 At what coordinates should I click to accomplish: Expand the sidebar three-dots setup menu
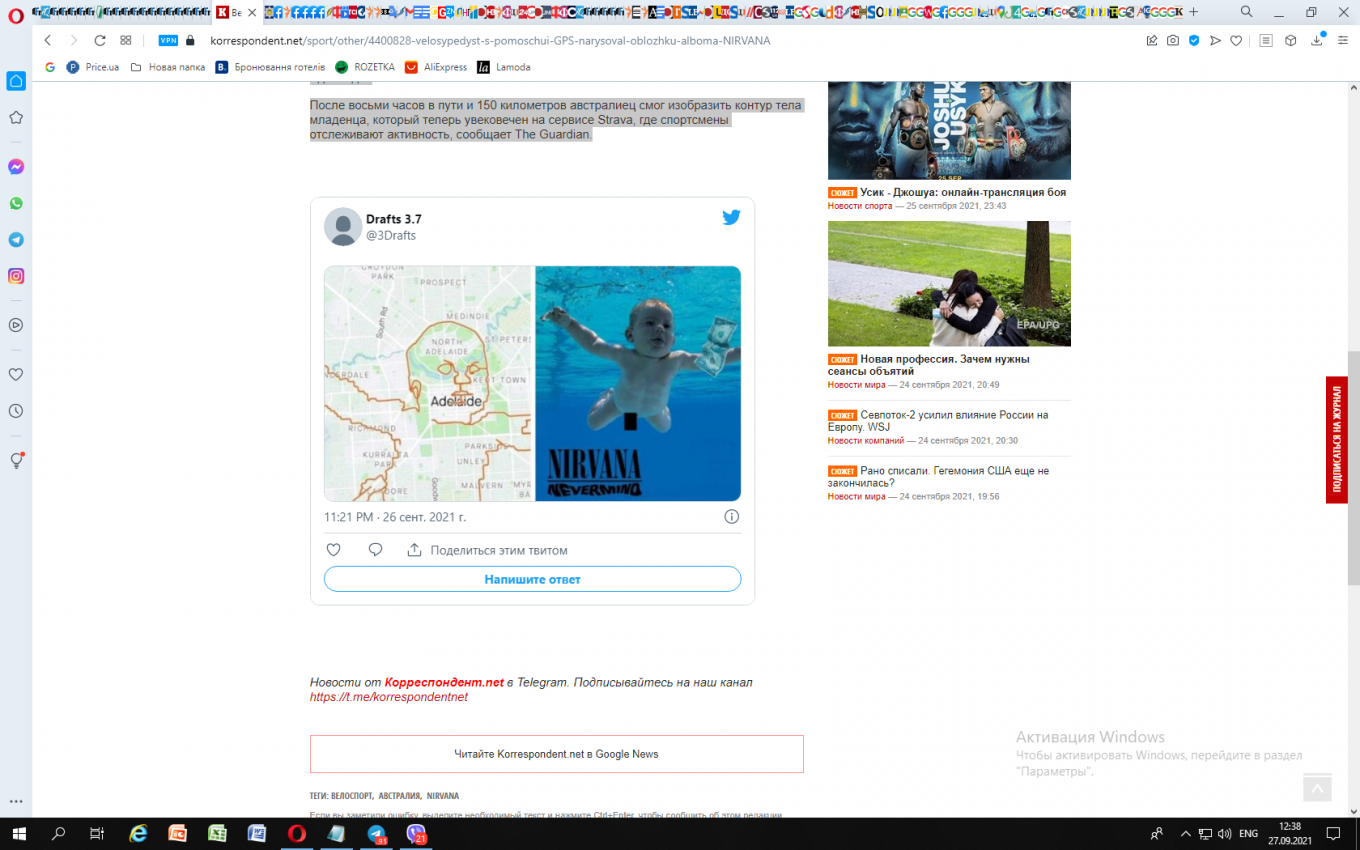pos(16,801)
